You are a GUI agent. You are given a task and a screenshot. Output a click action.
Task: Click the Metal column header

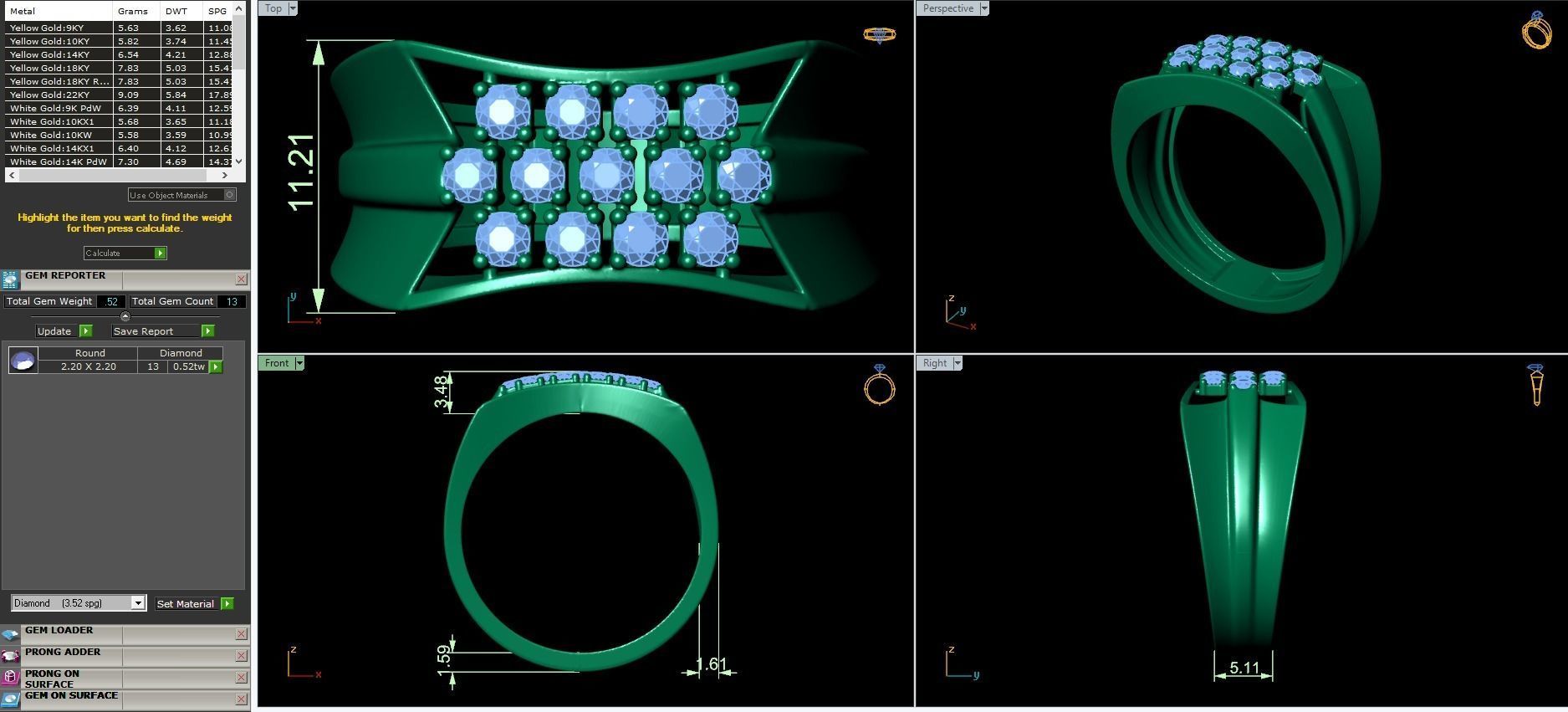click(x=59, y=11)
